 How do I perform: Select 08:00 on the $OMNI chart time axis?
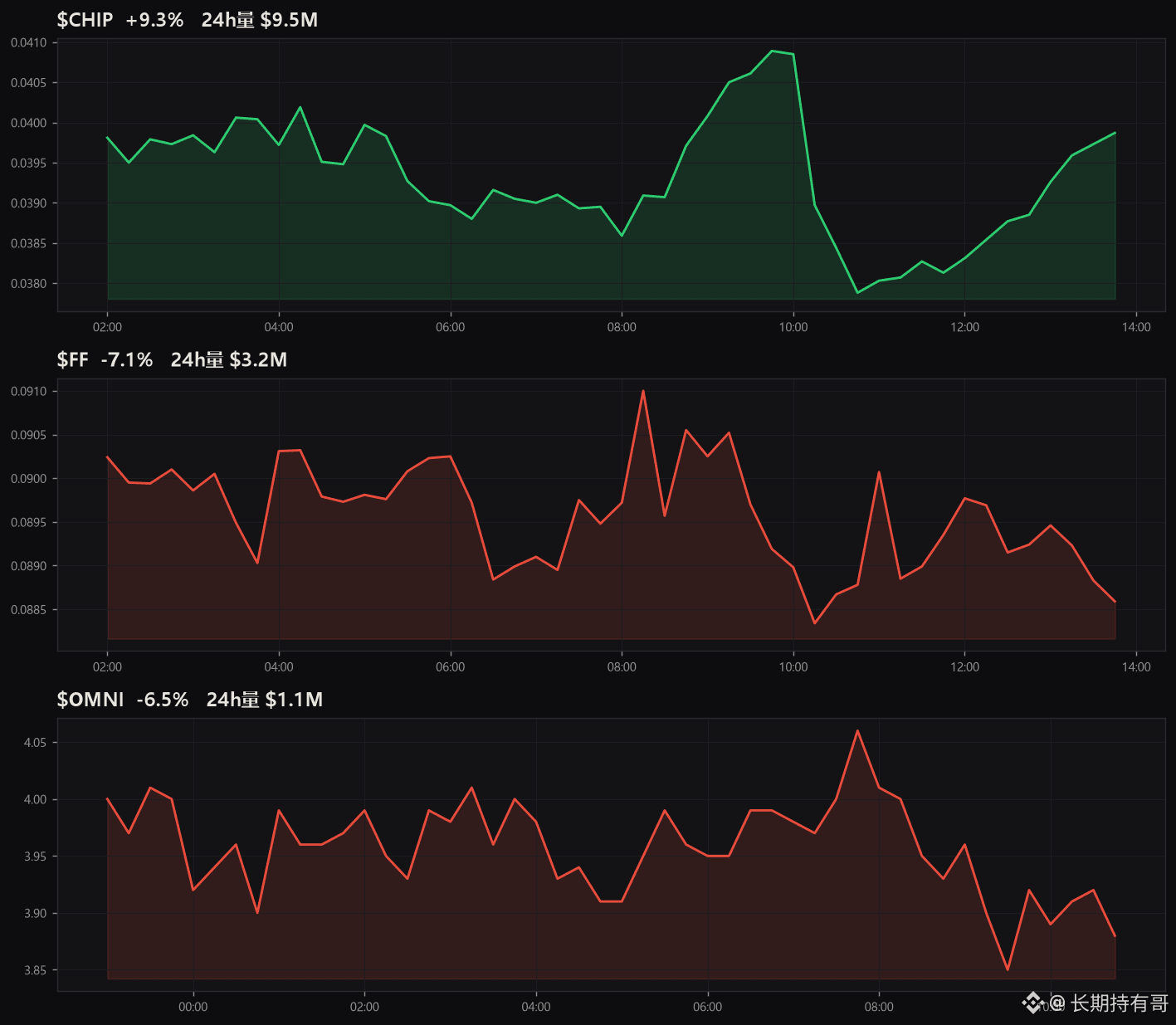pos(879,1007)
